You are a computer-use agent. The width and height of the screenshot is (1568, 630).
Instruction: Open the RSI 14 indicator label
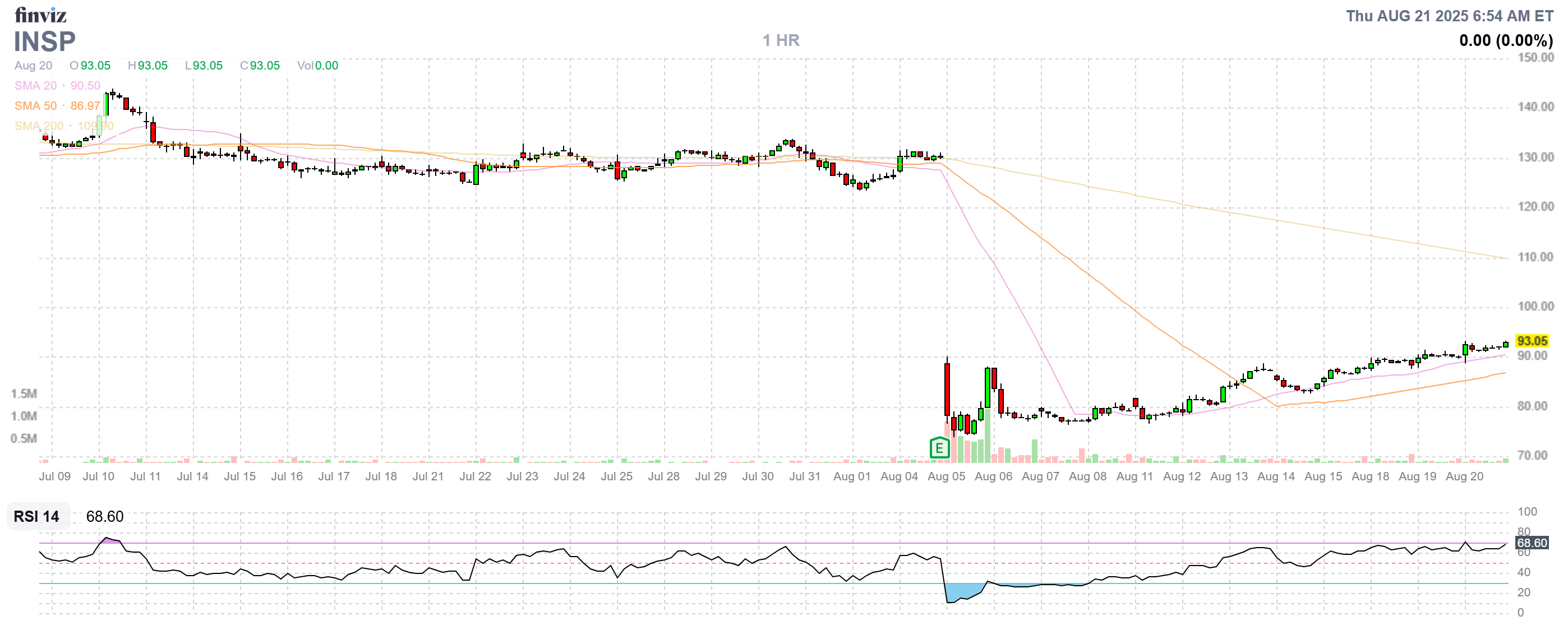coord(36,516)
